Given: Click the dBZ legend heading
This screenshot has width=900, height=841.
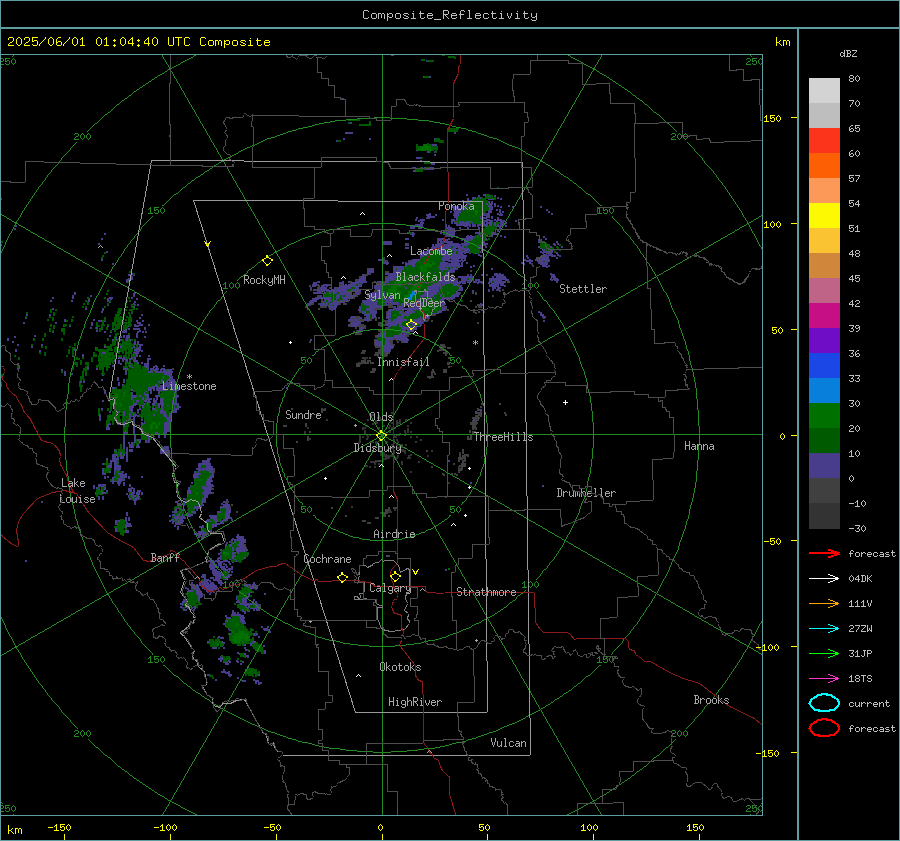Looking at the screenshot, I should tap(848, 54).
